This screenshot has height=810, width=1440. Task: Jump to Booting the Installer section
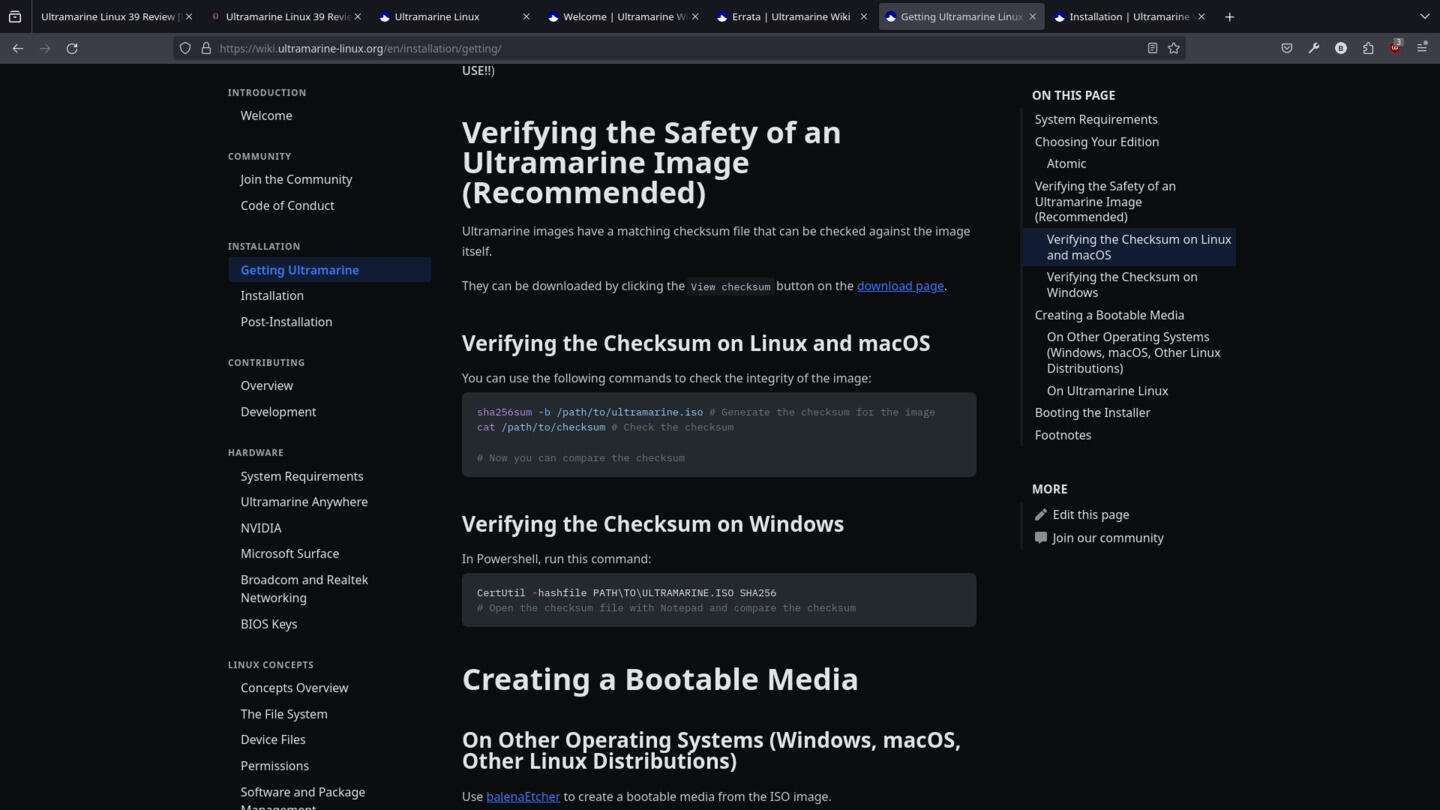point(1092,413)
